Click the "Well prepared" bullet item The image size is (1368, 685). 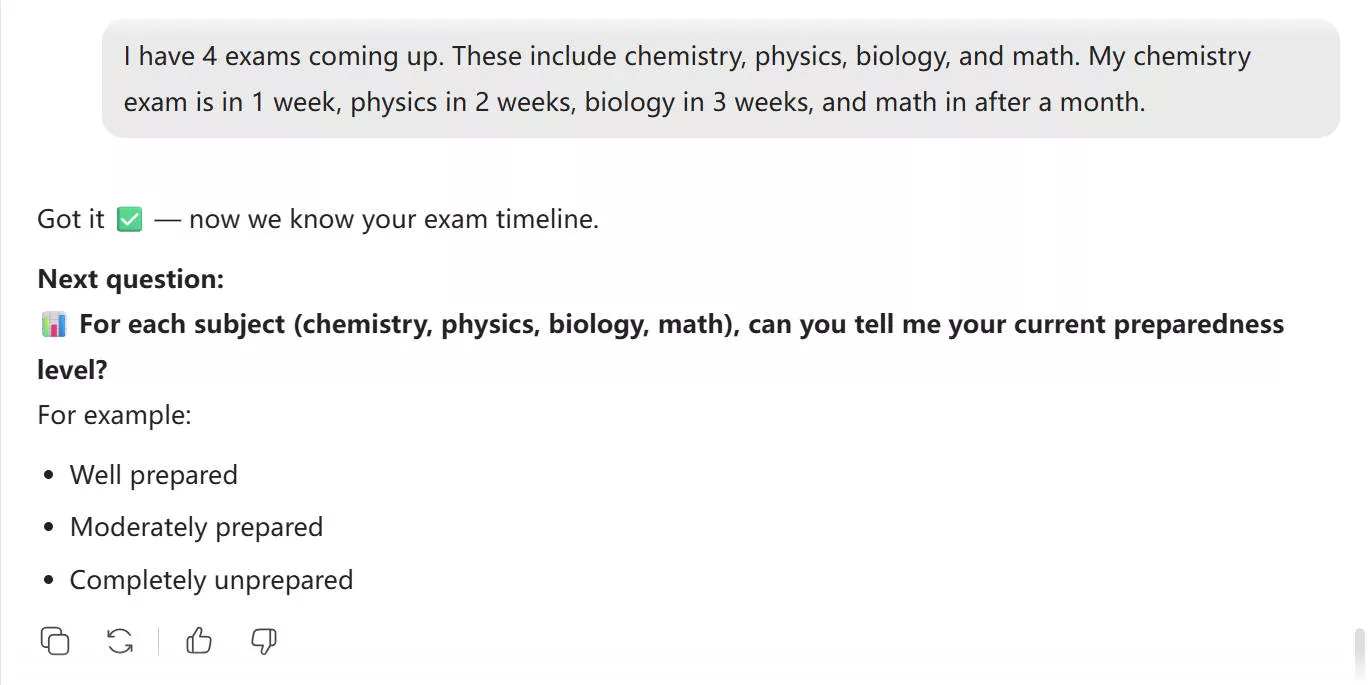click(153, 475)
